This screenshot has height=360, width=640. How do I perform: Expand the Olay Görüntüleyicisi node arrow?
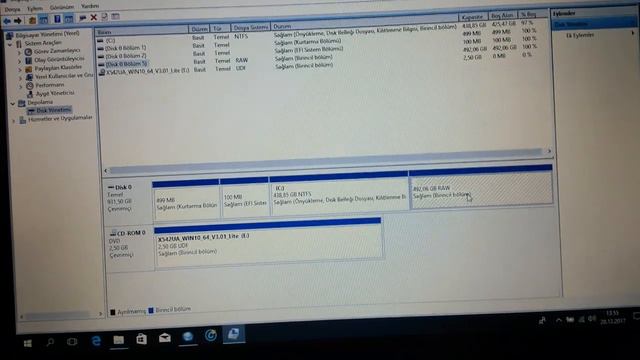coord(20,61)
